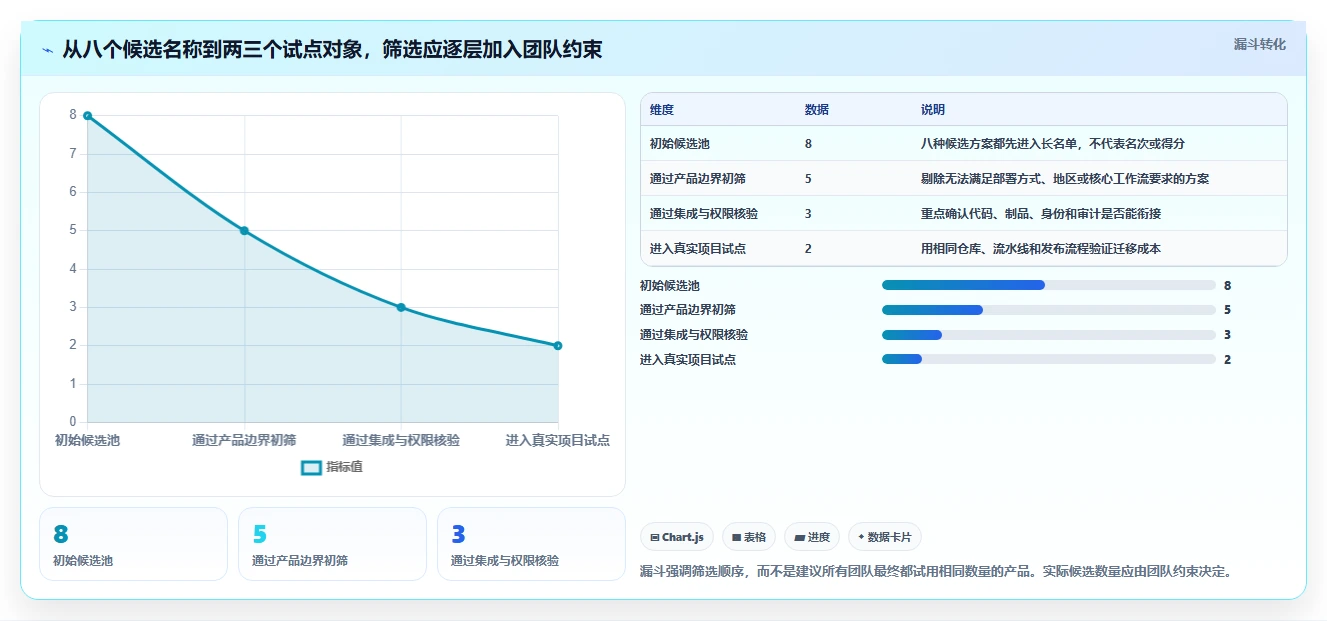Click the chart data point at 通过产品边界初筛
Screen dimensions: 1327x621
point(244,231)
